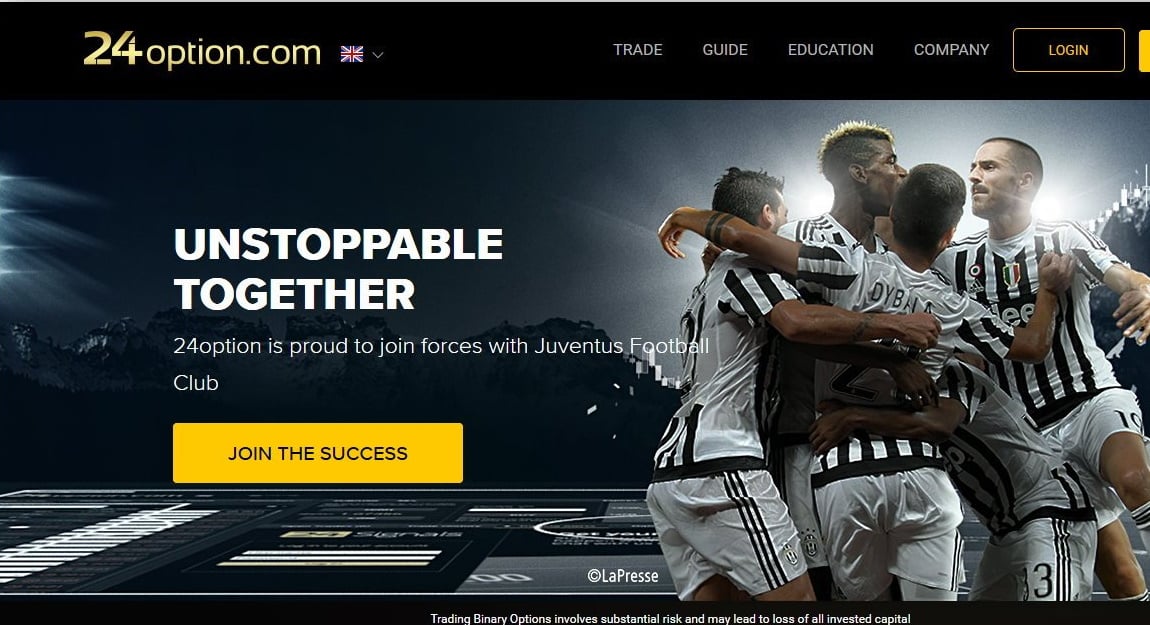Click the UNSTOPPABLE TOGETHER headline
The height and width of the screenshot is (625, 1150).
[x=338, y=268]
